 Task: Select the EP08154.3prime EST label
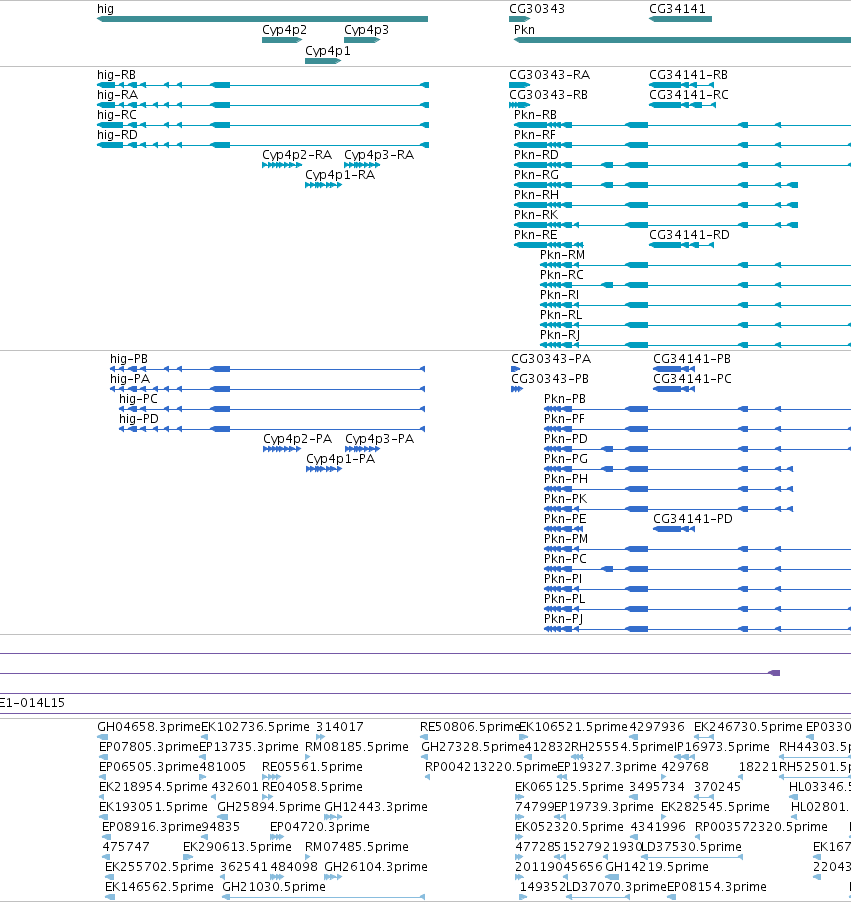(x=717, y=886)
